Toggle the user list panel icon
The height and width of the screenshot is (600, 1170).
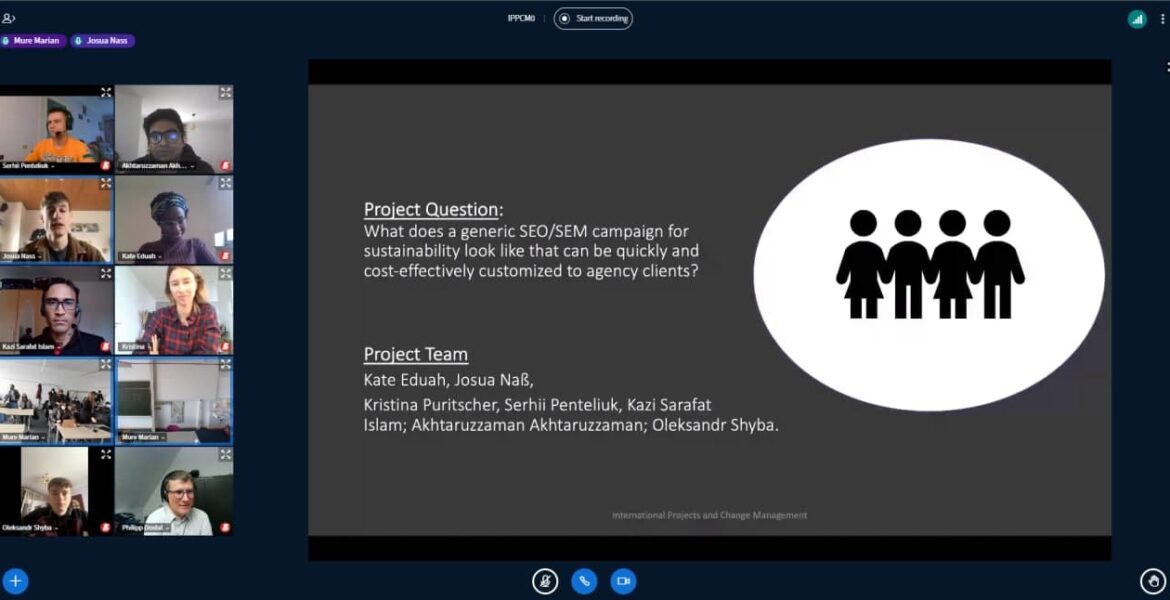8,19
